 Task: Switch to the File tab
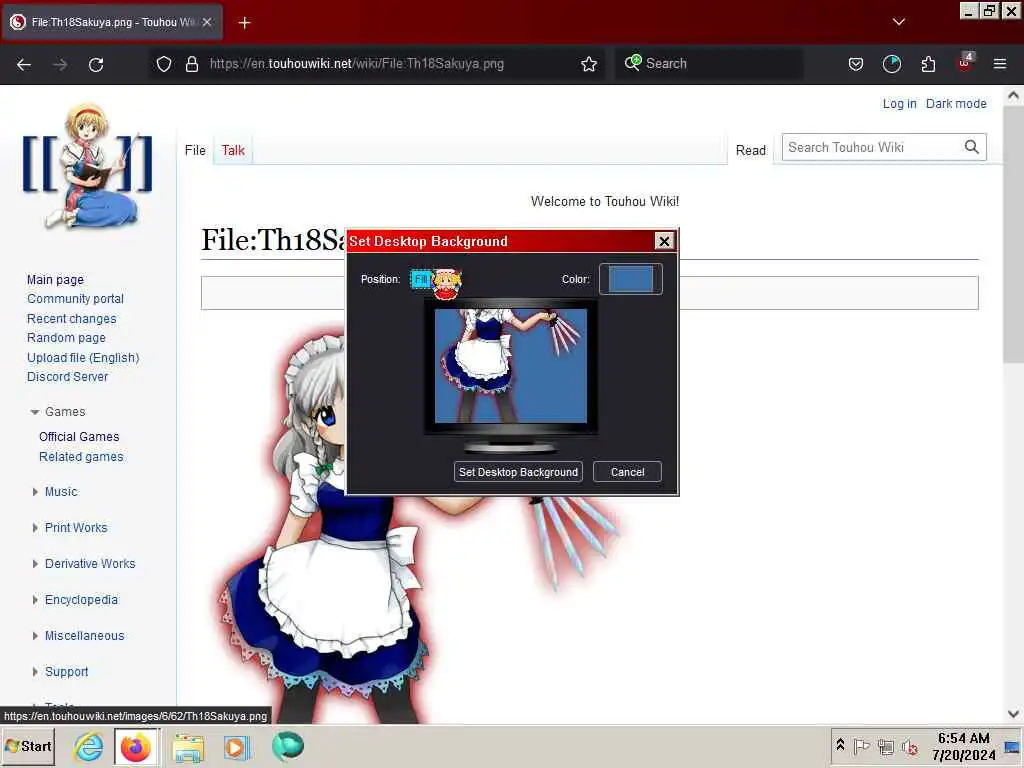(x=195, y=150)
